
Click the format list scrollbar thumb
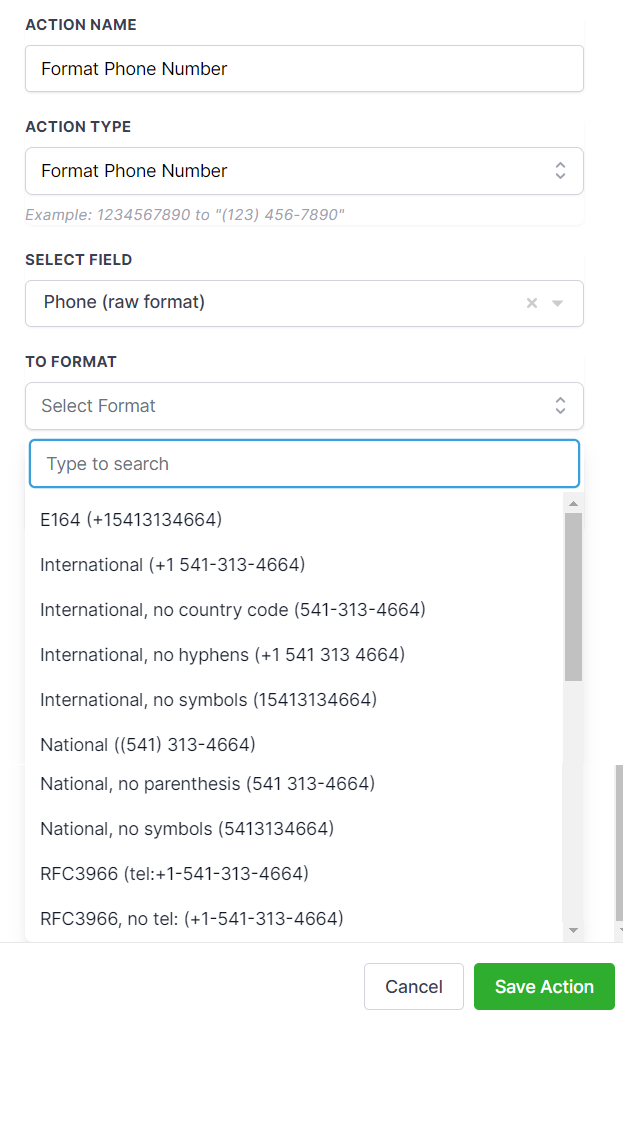(573, 596)
